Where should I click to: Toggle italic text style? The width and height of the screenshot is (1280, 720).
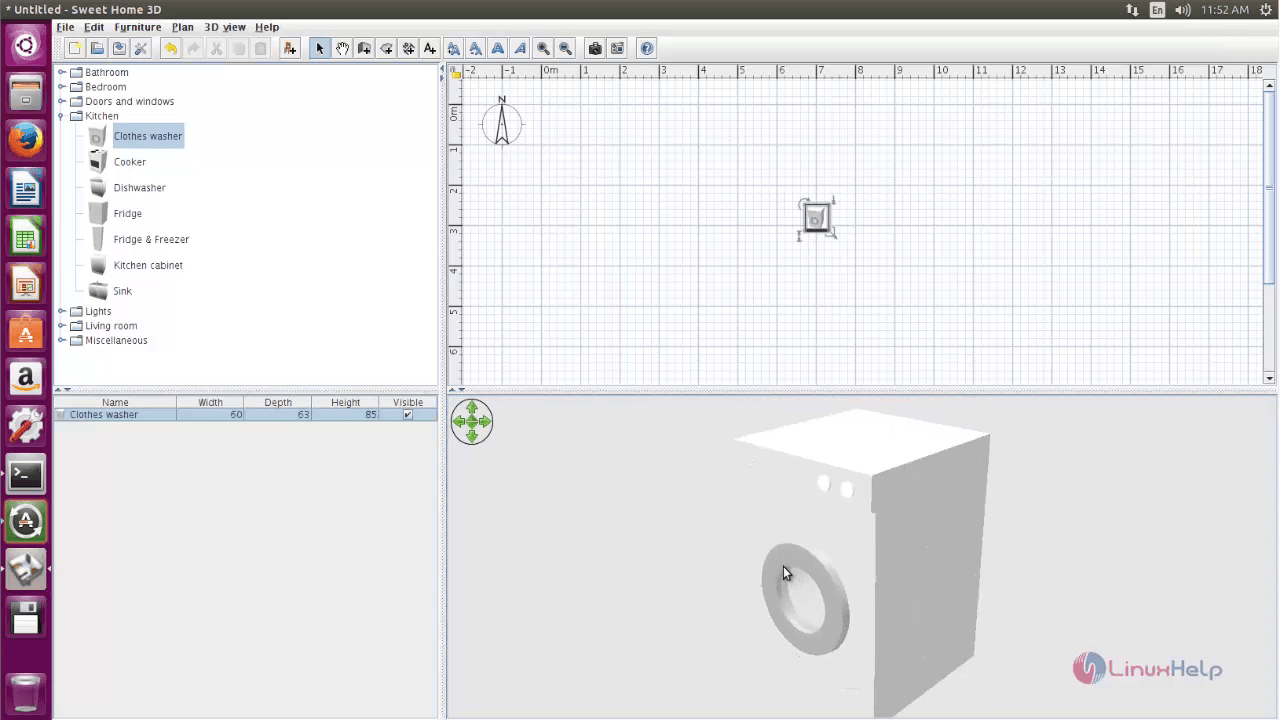point(520,48)
